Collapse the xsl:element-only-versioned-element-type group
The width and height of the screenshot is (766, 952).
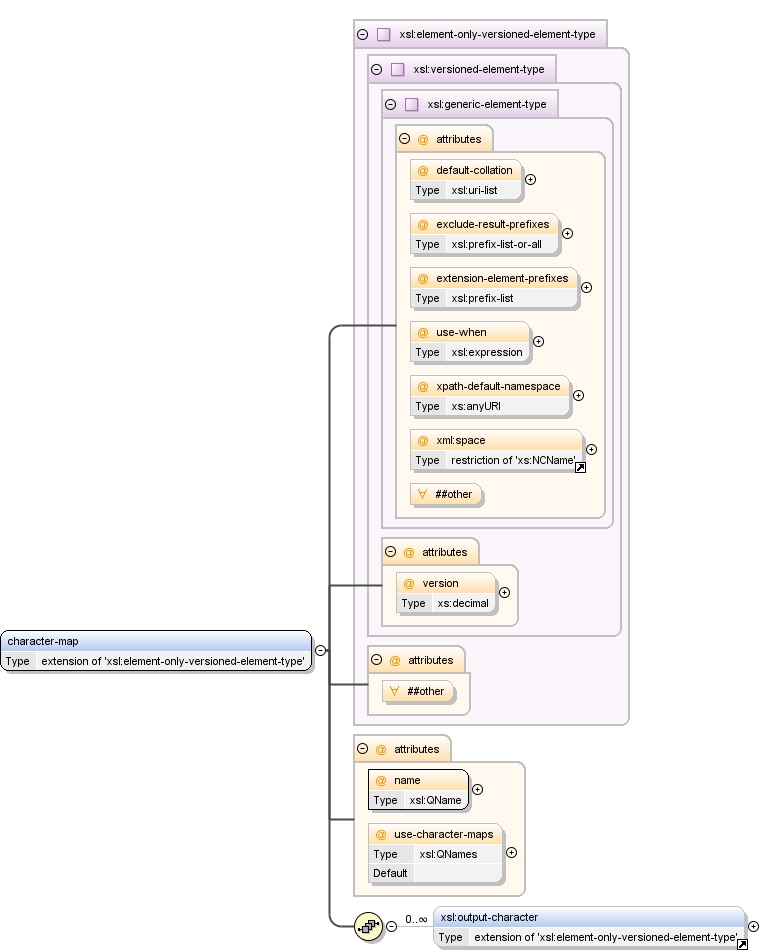click(x=362, y=35)
